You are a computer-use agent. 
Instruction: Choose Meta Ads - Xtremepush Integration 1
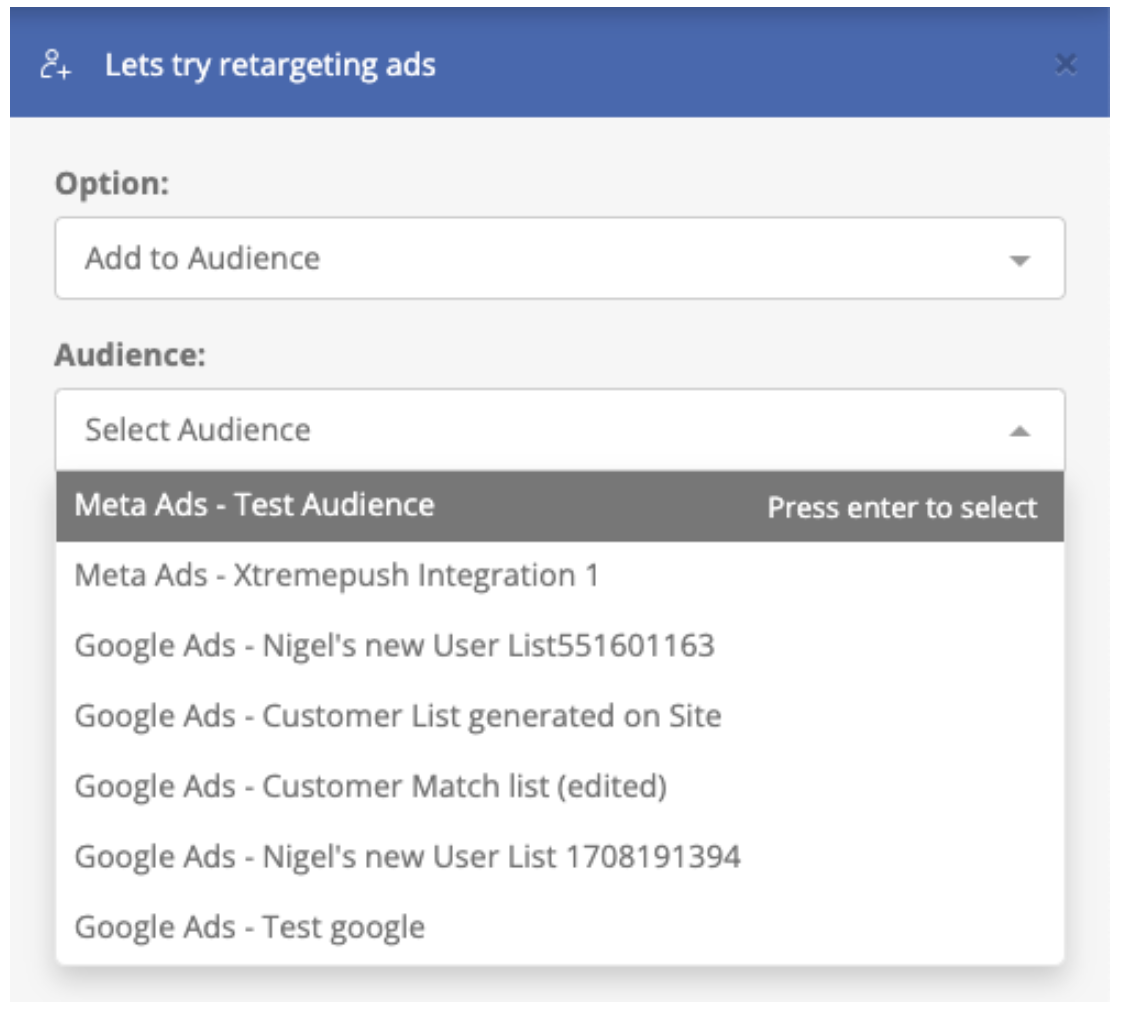337,576
